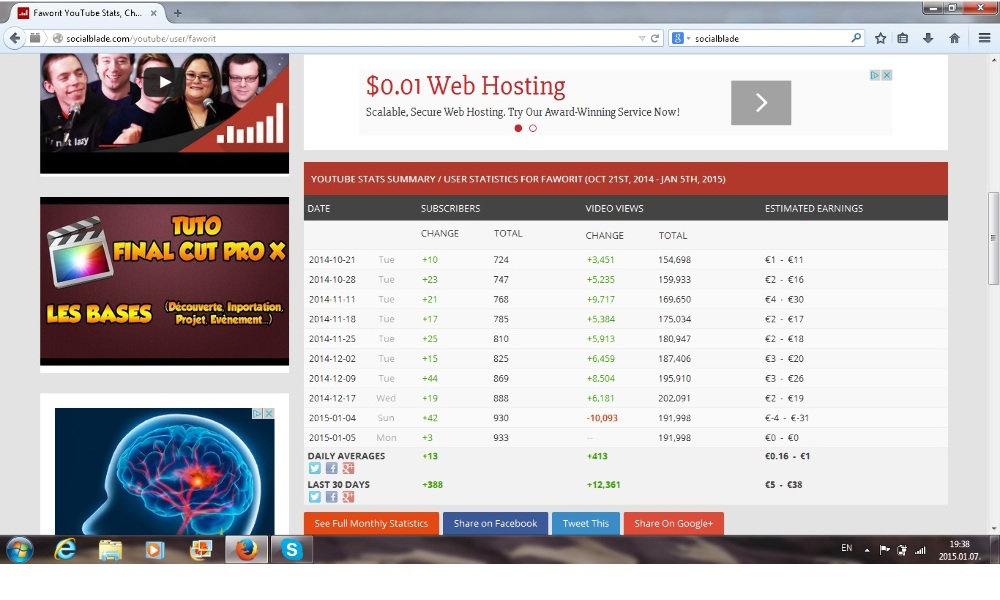Open the URL bar history dropdown
Image resolution: width=1000 pixels, height=600 pixels.
(x=642, y=38)
